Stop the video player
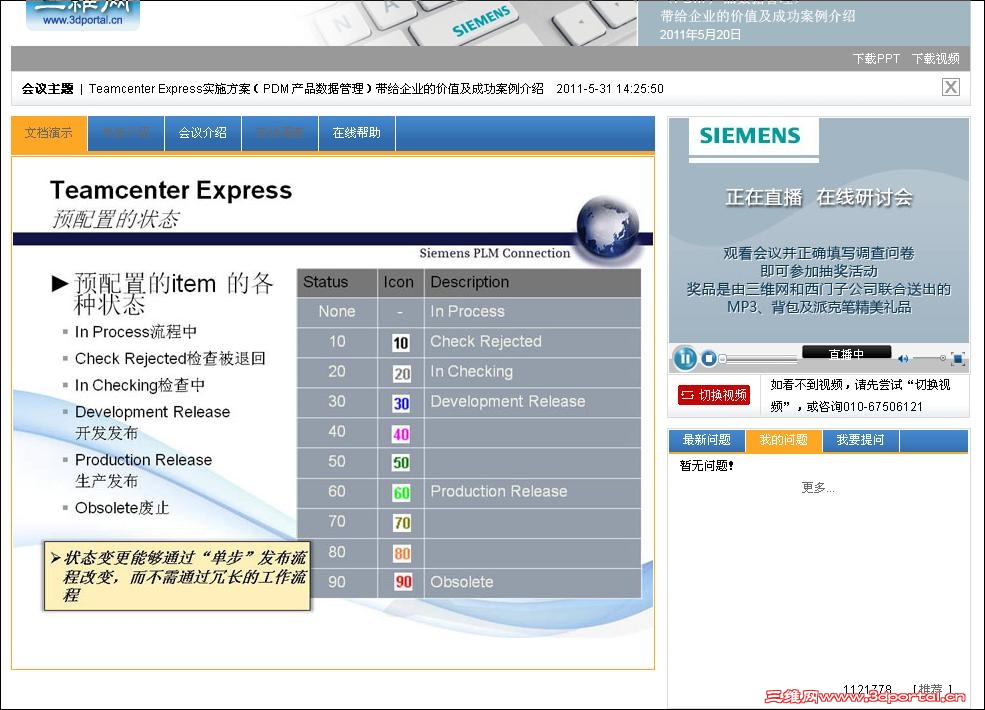 tap(709, 359)
